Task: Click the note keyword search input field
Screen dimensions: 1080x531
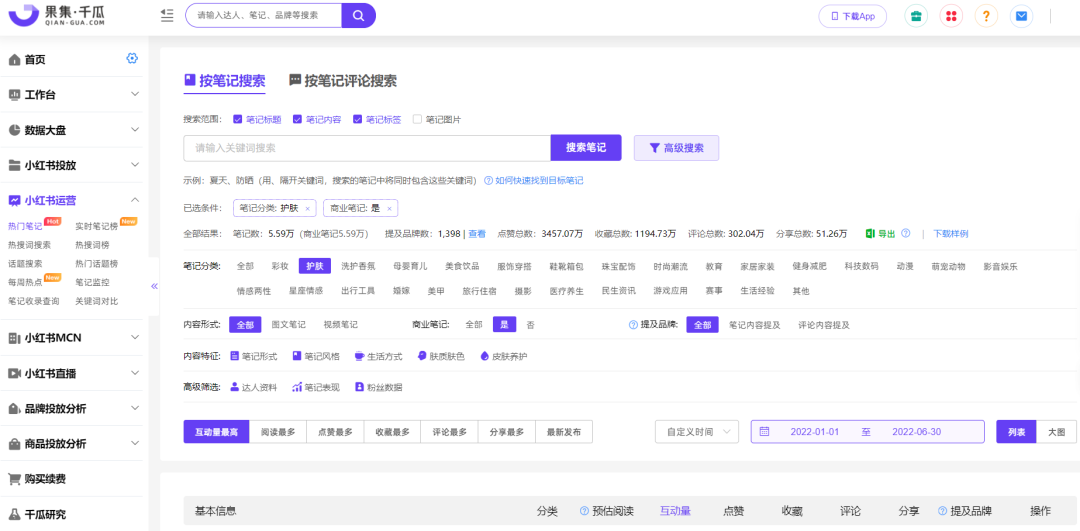Action: coord(366,148)
